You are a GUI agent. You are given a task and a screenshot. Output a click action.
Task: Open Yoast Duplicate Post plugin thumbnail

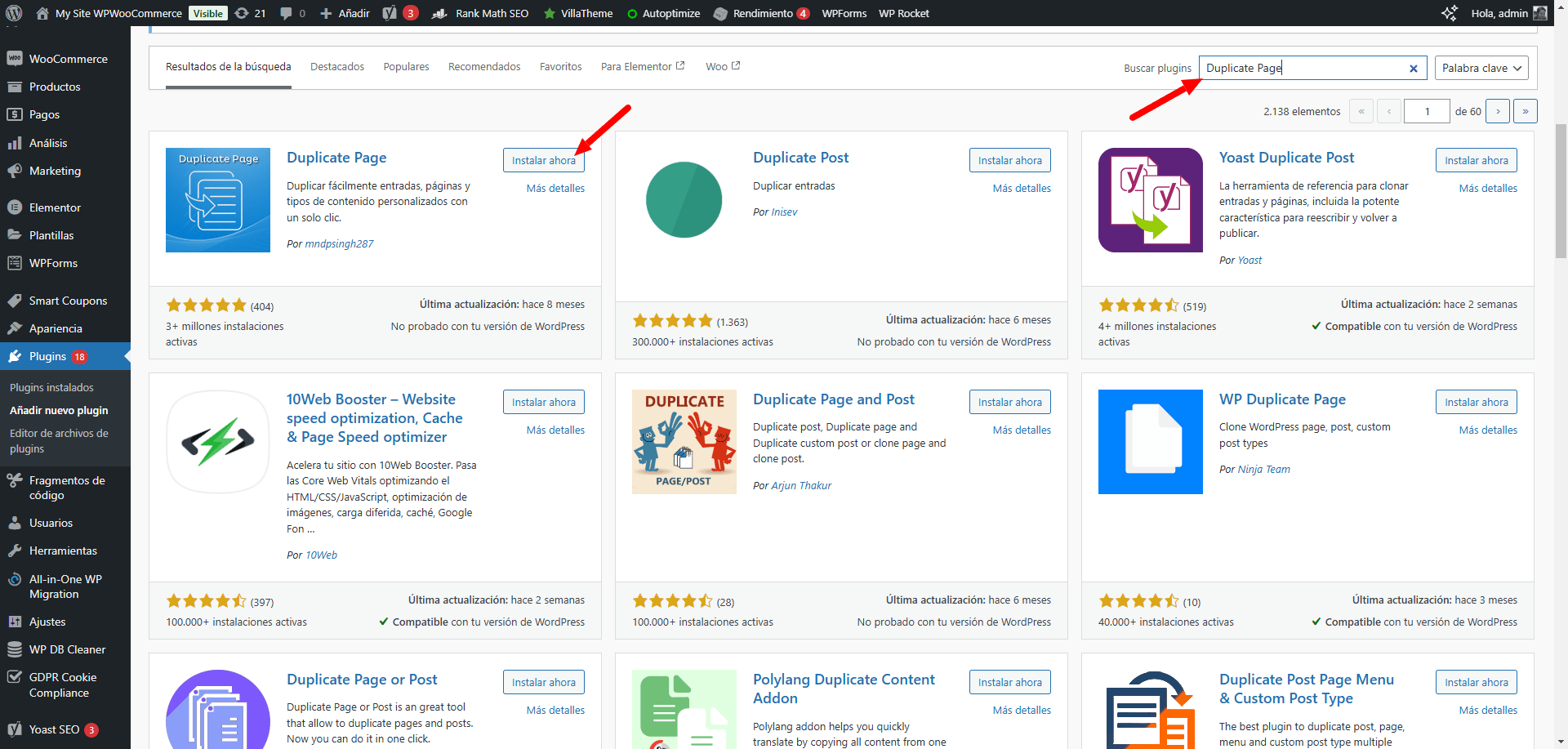(1151, 200)
